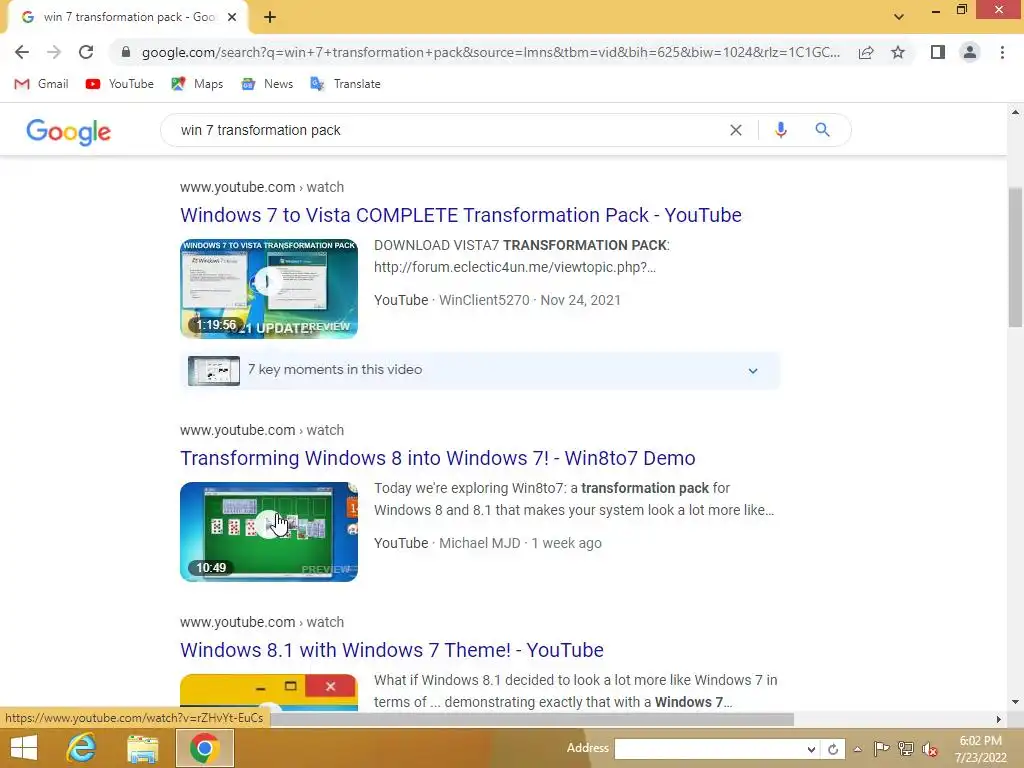Play Windows 7 to Vista video thumbnail
This screenshot has width=1024, height=768.
tap(269, 289)
